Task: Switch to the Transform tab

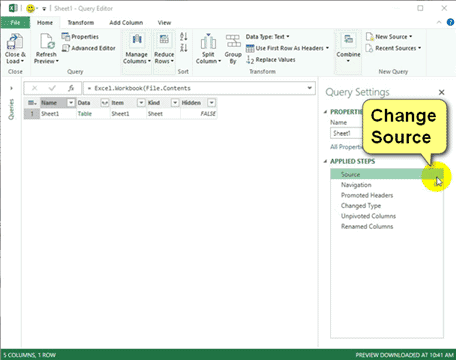Action: [x=81, y=23]
